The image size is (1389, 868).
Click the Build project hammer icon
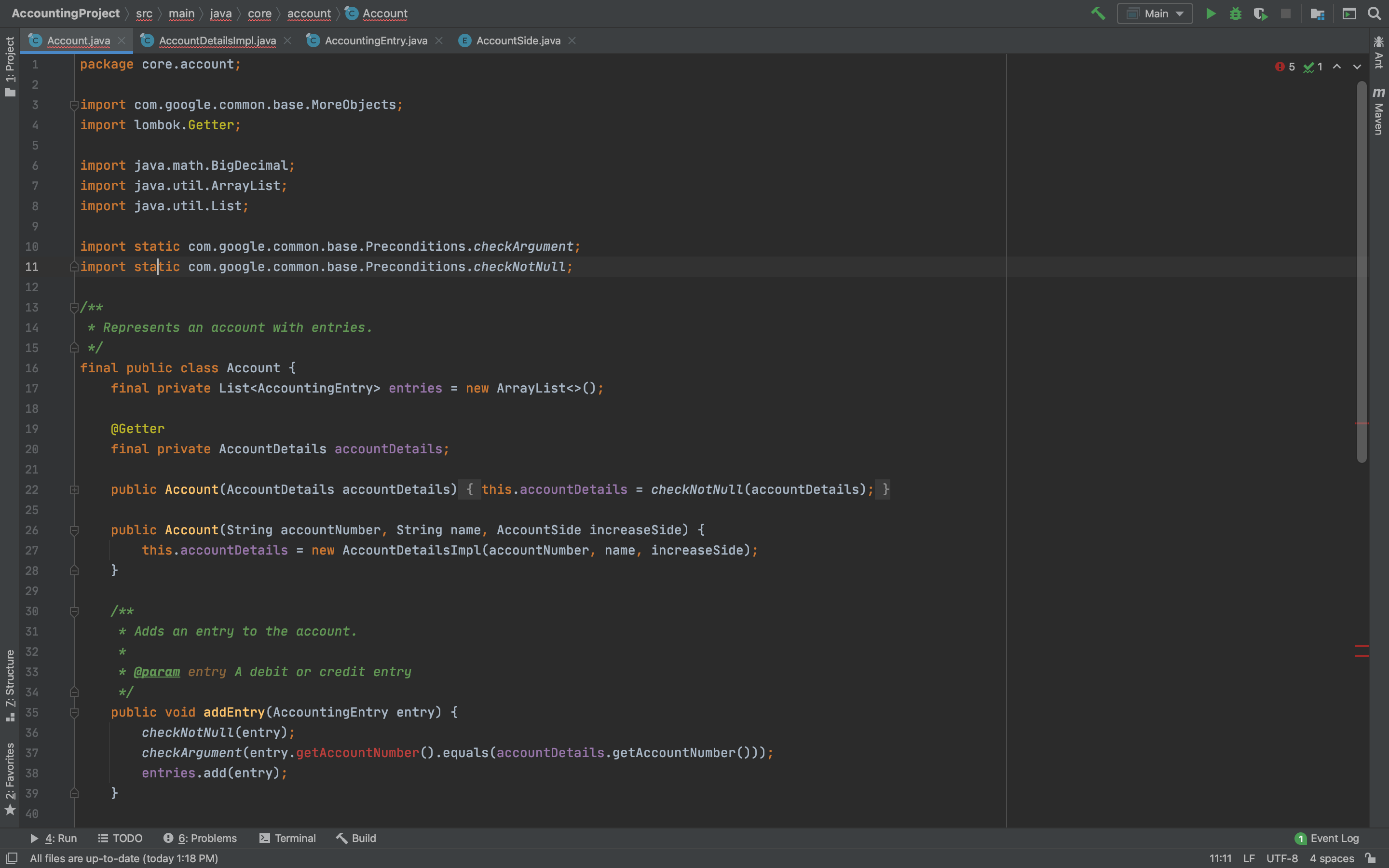(1097, 13)
